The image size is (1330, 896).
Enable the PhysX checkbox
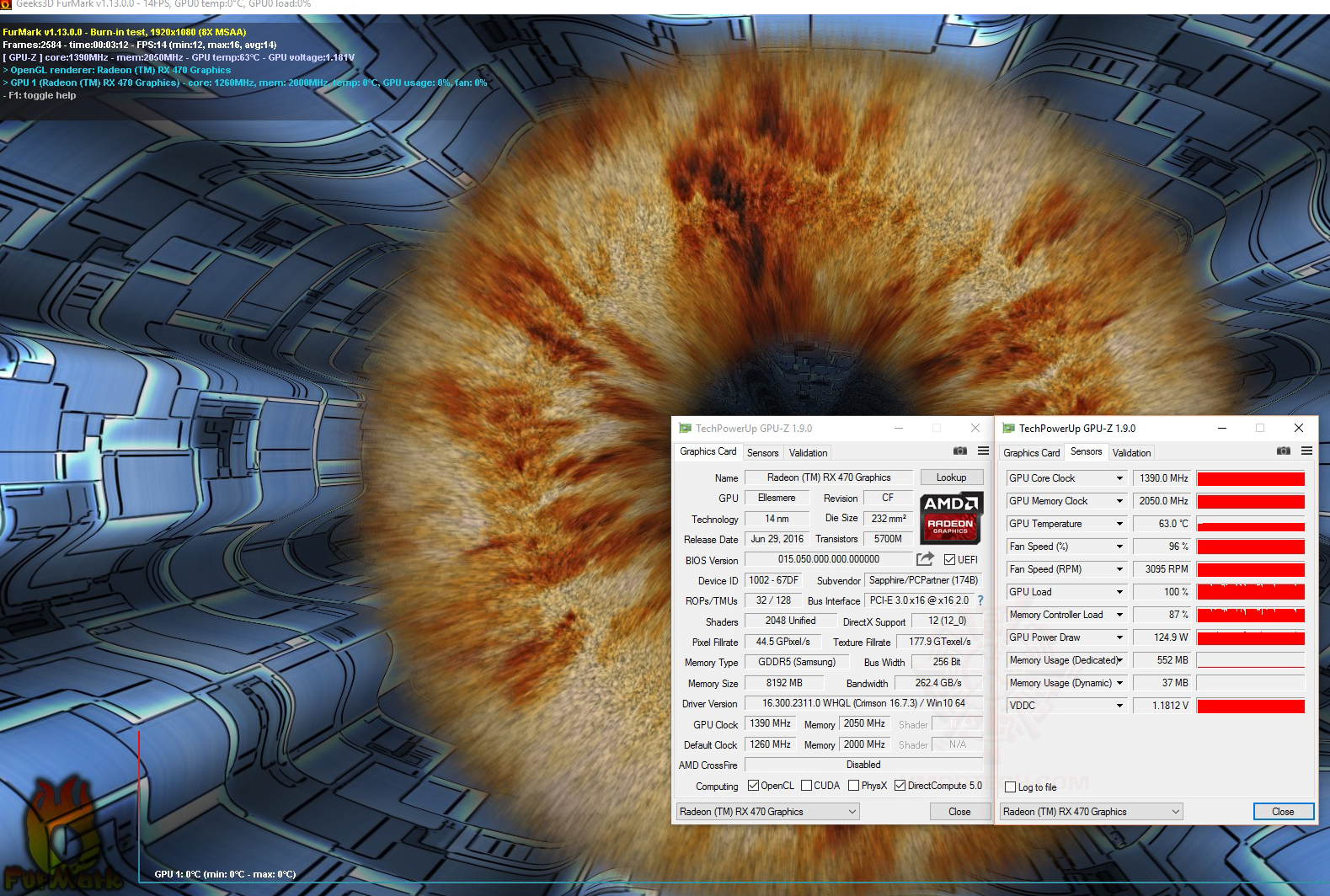pyautogui.click(x=853, y=786)
